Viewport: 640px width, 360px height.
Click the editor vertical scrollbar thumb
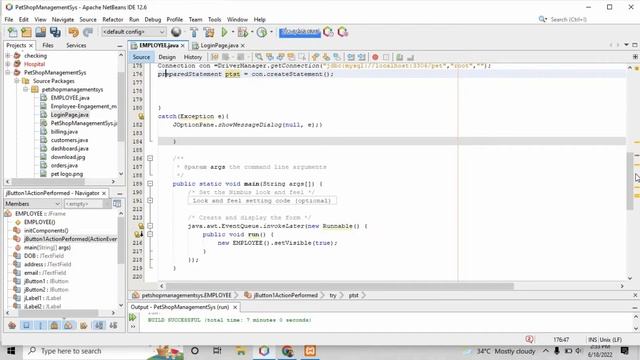(x=630, y=181)
